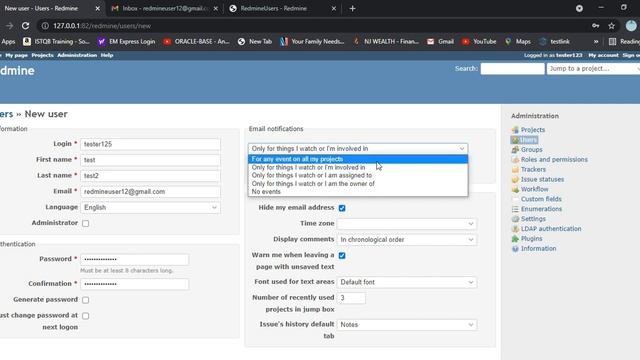Click the browser address bar URL
The width and height of the screenshot is (640, 360).
[102, 26]
